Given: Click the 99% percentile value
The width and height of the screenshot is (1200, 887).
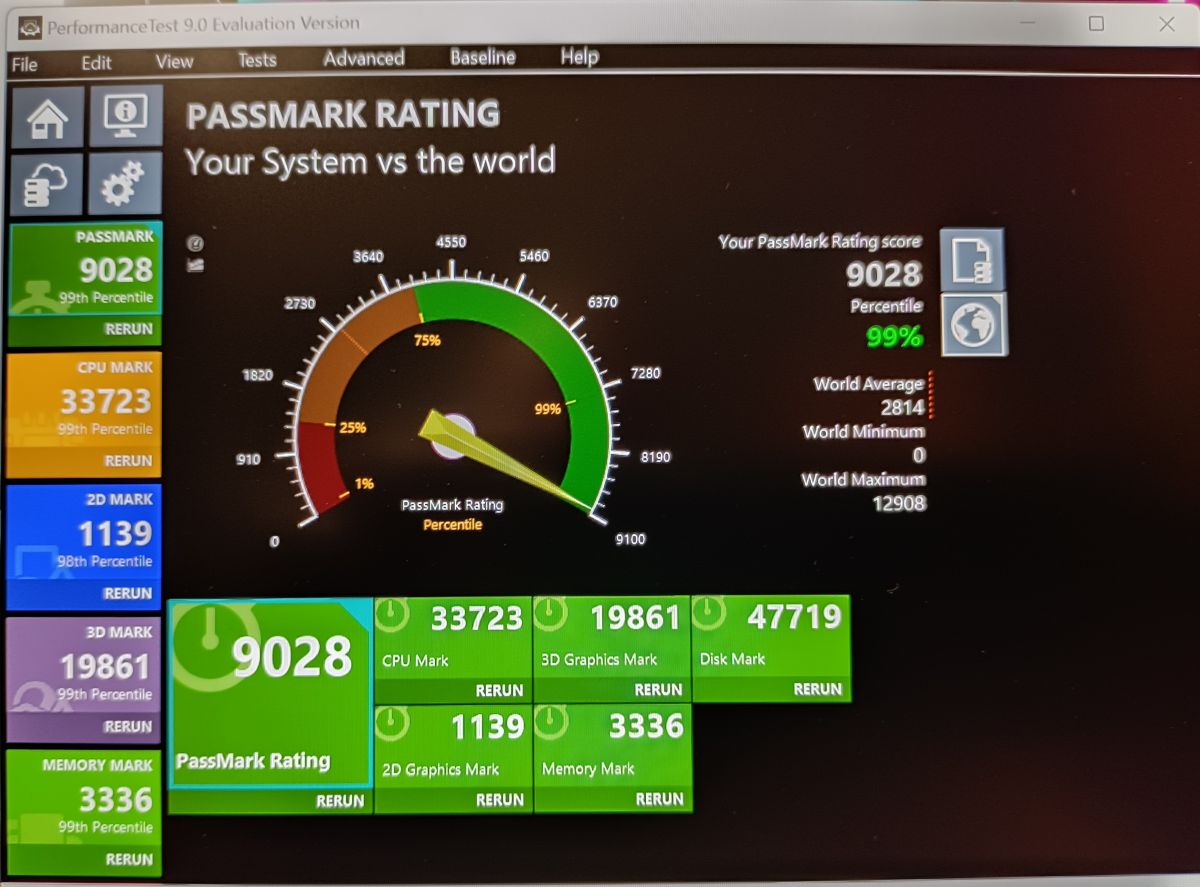Looking at the screenshot, I should (x=894, y=338).
